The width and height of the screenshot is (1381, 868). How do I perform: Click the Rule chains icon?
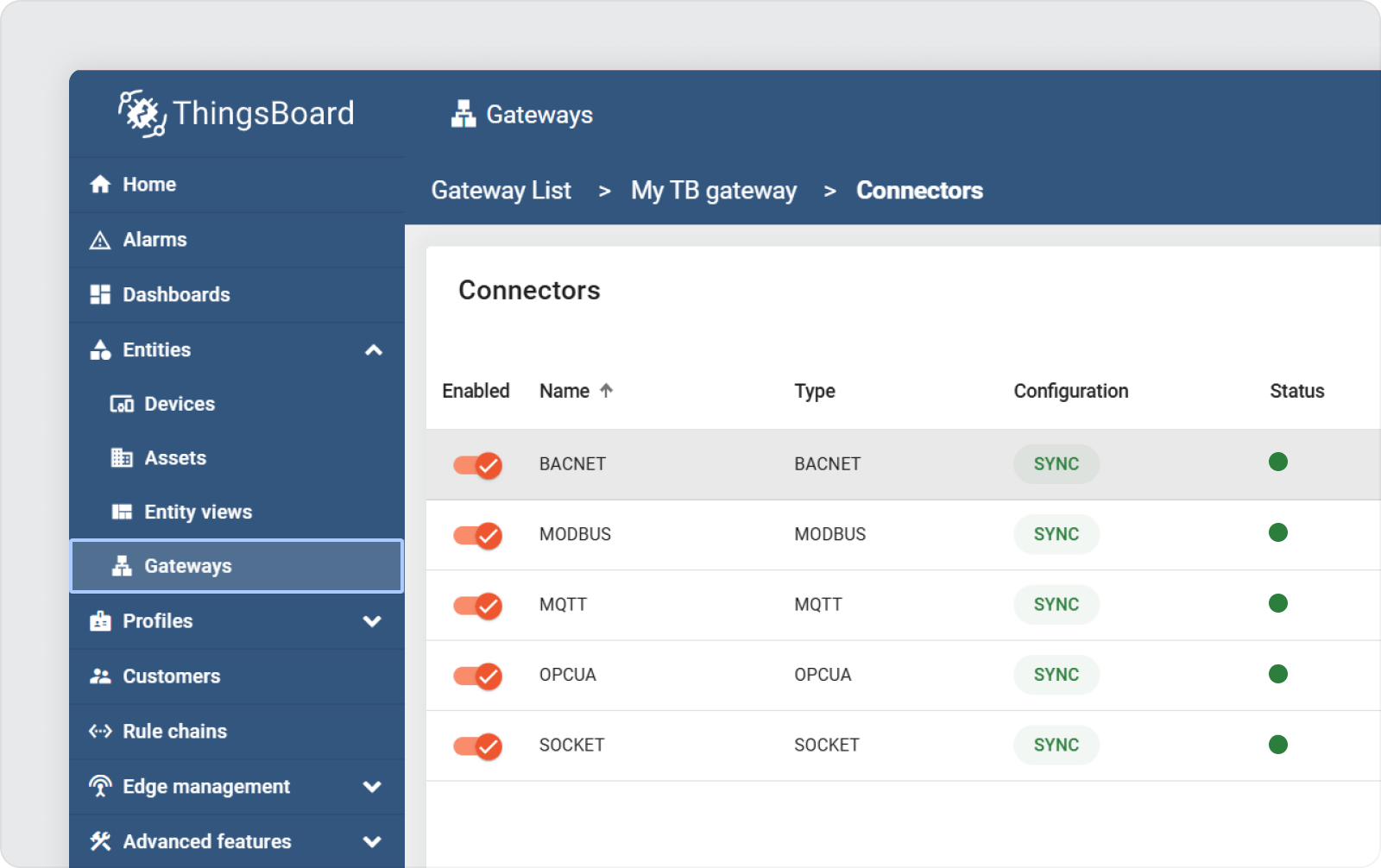pos(101,732)
